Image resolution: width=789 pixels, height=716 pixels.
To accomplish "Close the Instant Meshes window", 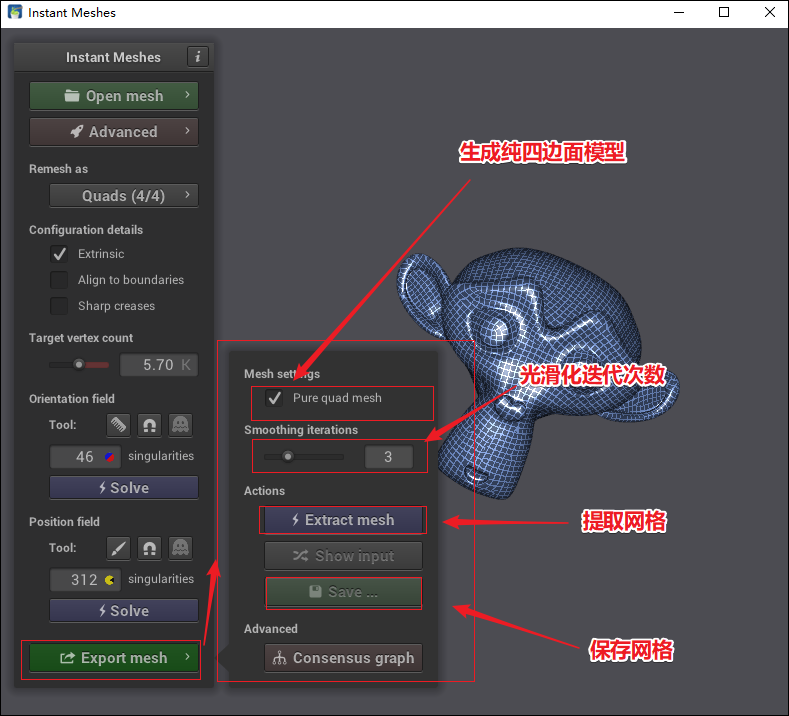I will pyautogui.click(x=769, y=13).
